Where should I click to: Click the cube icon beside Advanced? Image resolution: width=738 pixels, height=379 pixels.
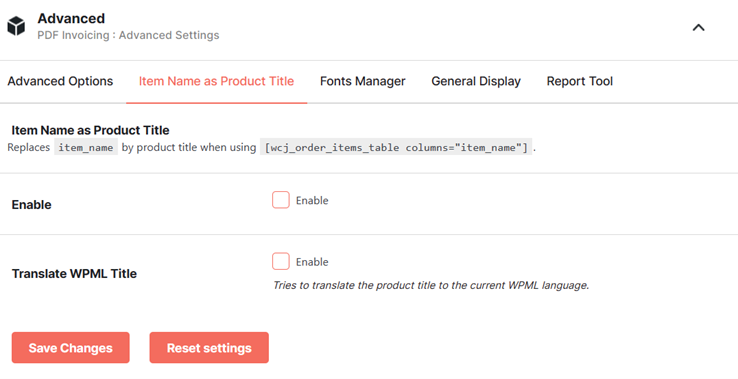coord(16,26)
